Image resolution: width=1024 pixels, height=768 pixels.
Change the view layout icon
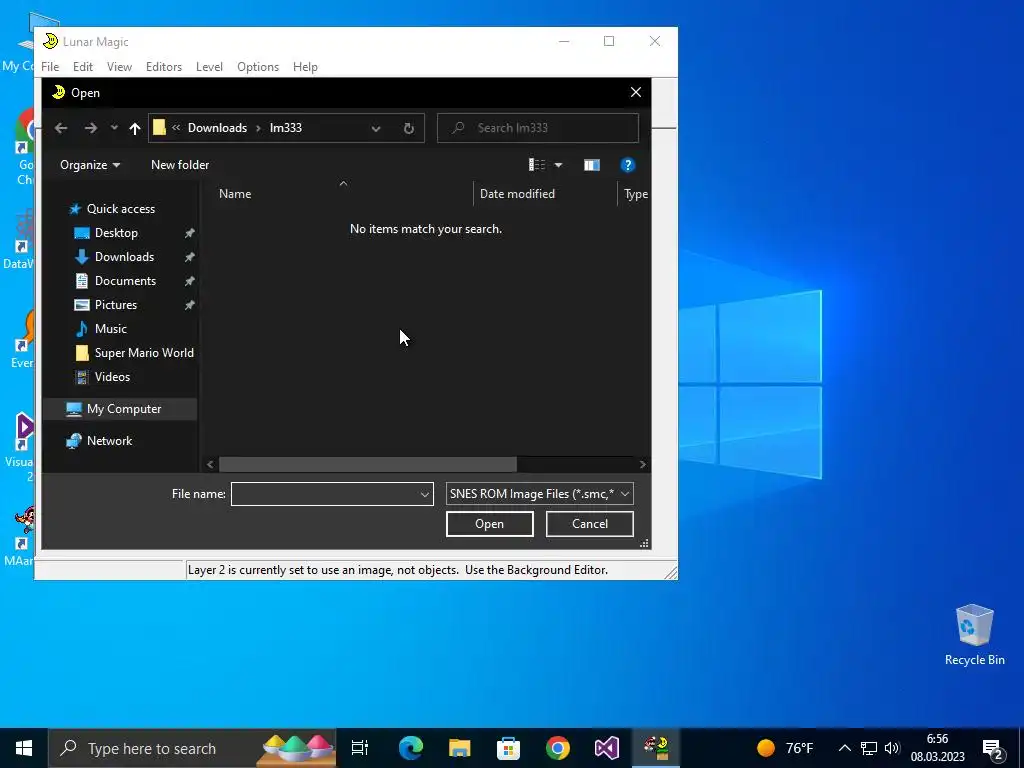point(537,165)
